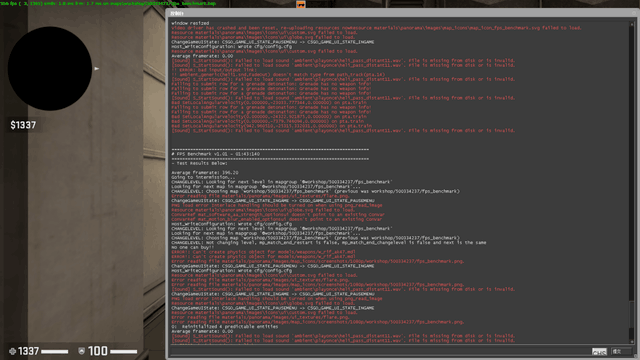Click the FPS Benchmark v1.01 header line
The image size is (640, 360).
[216, 154]
